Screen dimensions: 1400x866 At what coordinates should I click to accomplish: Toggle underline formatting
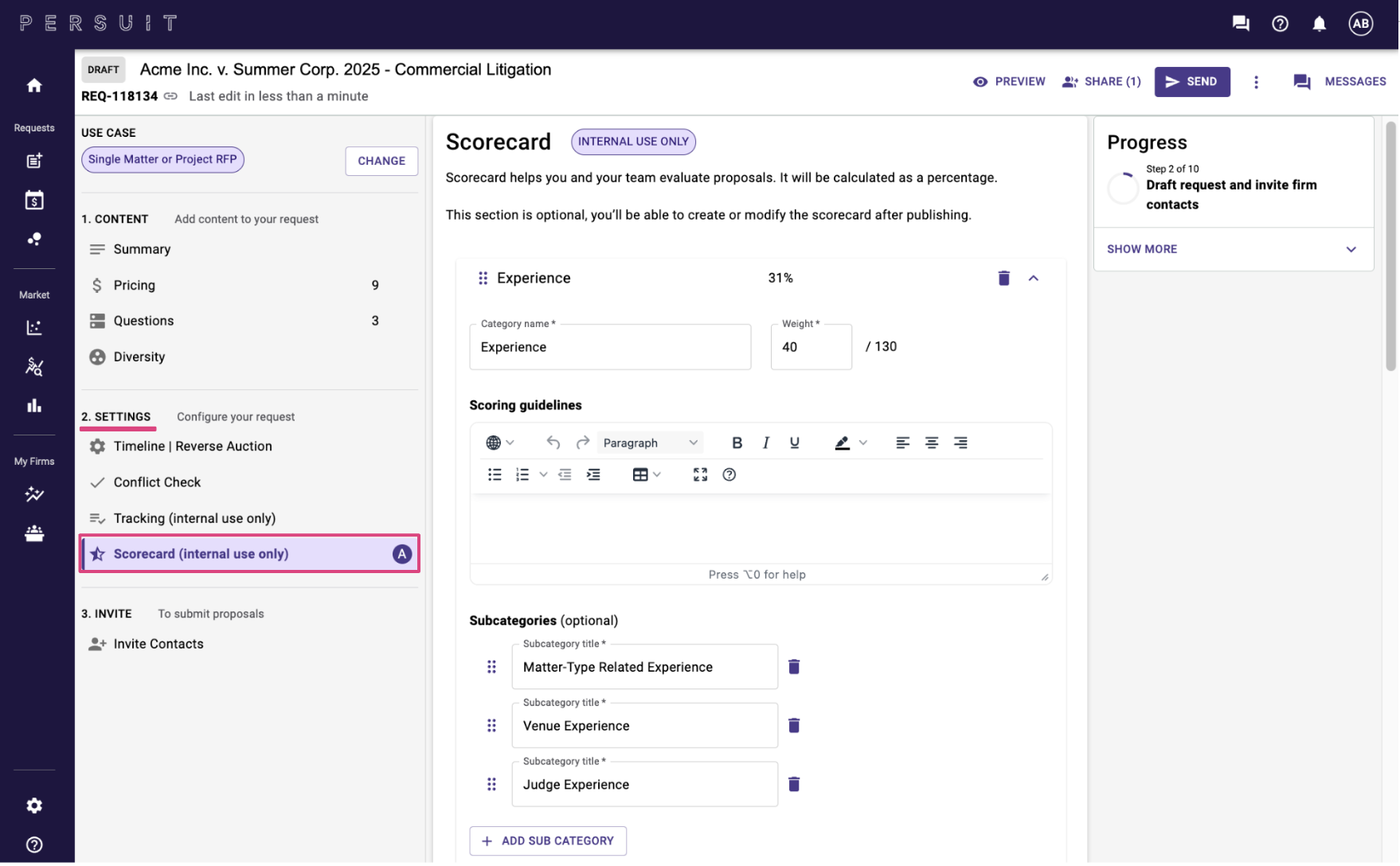pos(795,443)
